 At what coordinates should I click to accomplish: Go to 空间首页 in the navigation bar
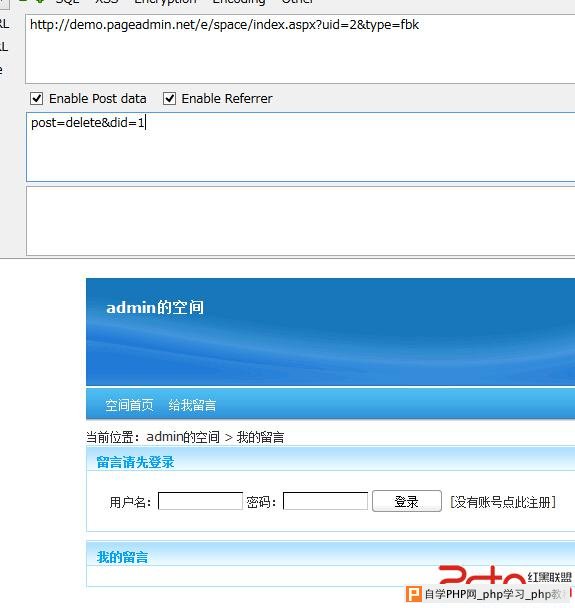click(x=129, y=405)
